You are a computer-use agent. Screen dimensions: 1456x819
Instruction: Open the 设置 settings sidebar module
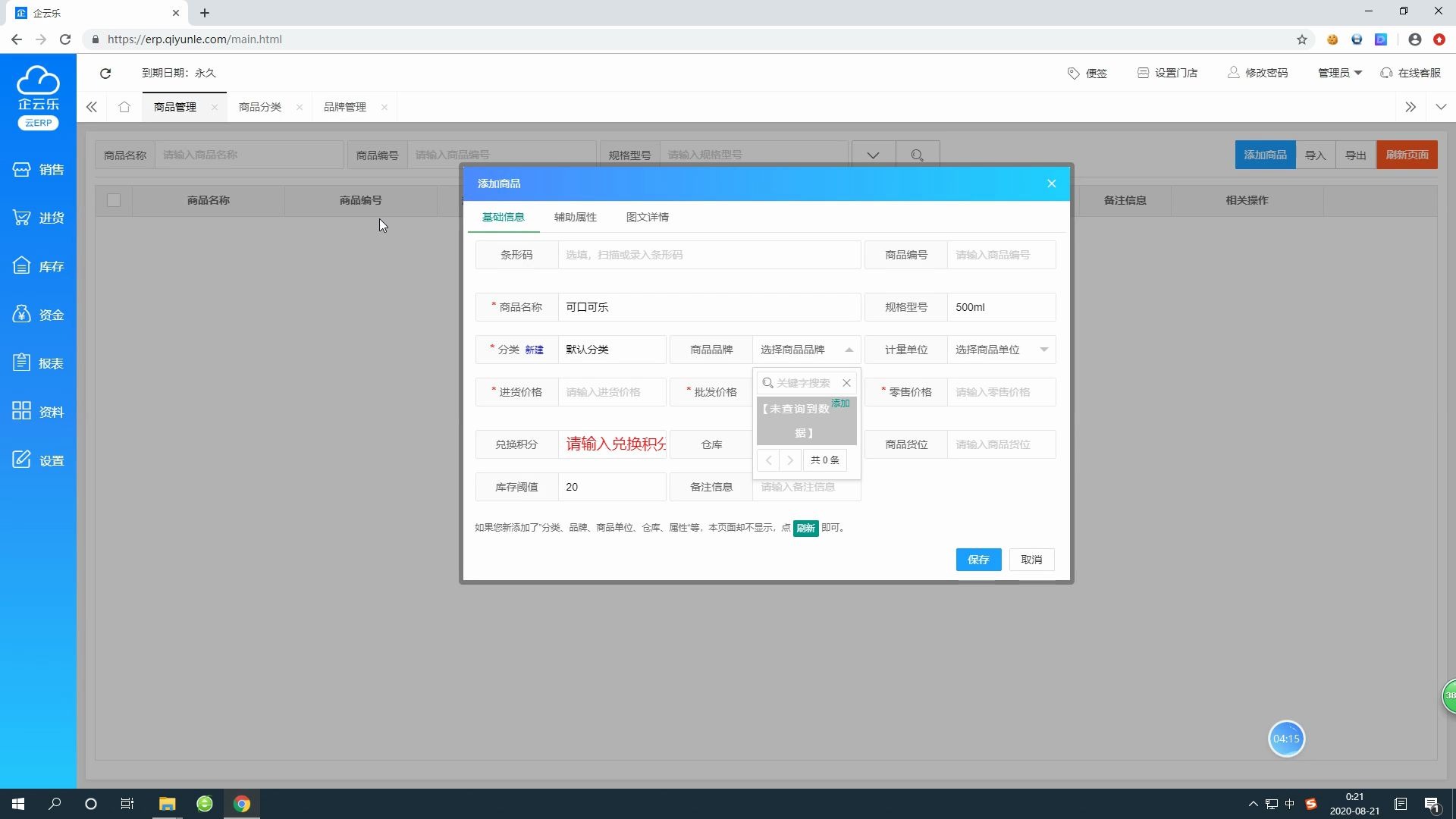(38, 461)
